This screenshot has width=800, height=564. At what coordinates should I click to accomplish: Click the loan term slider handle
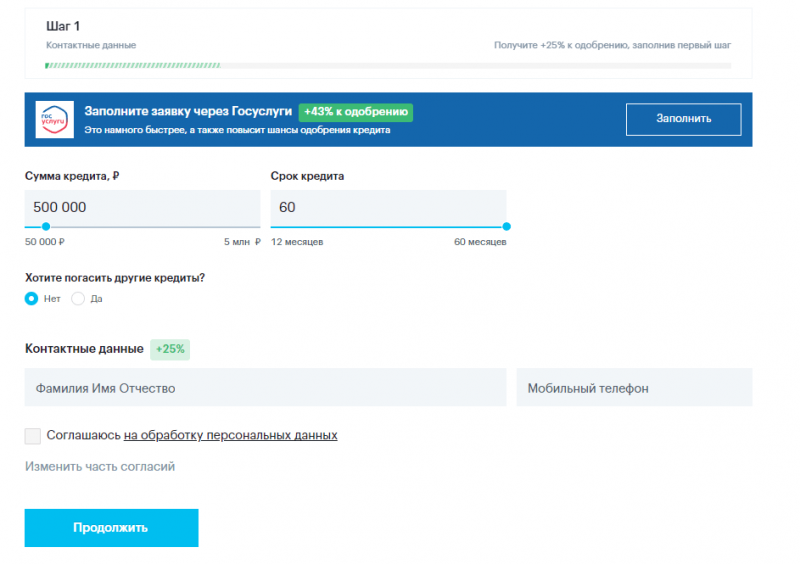(x=506, y=226)
